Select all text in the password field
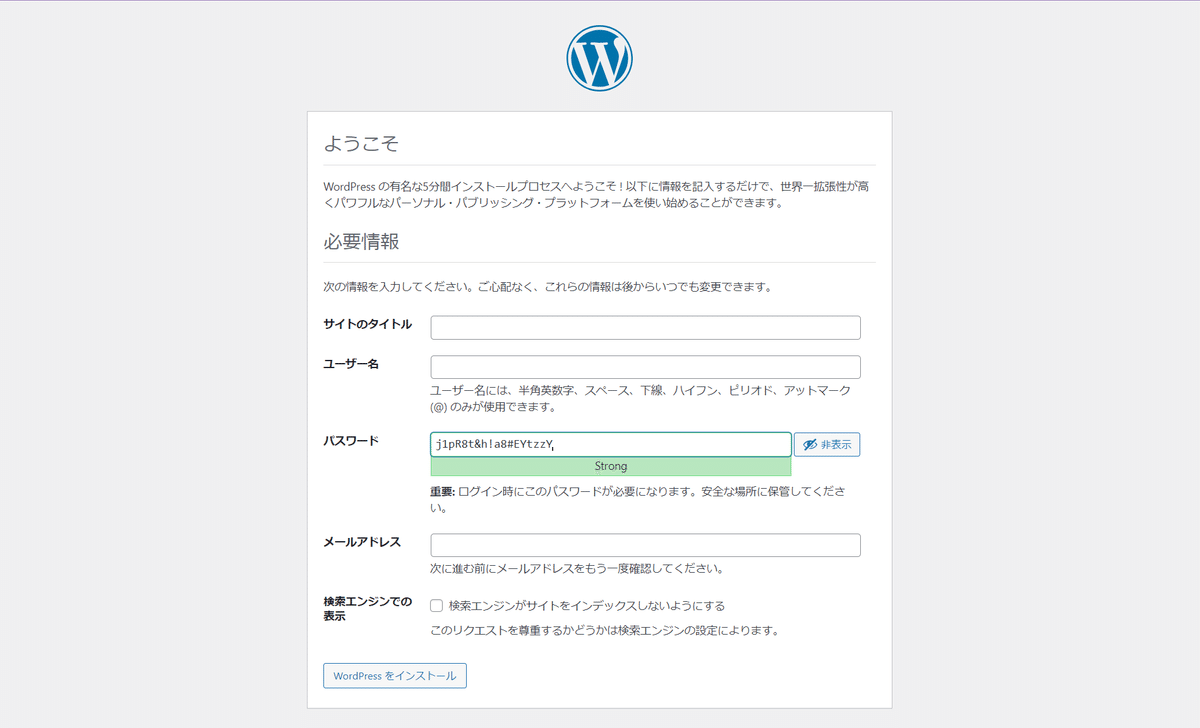The width and height of the screenshot is (1200, 728). pyautogui.click(x=610, y=443)
